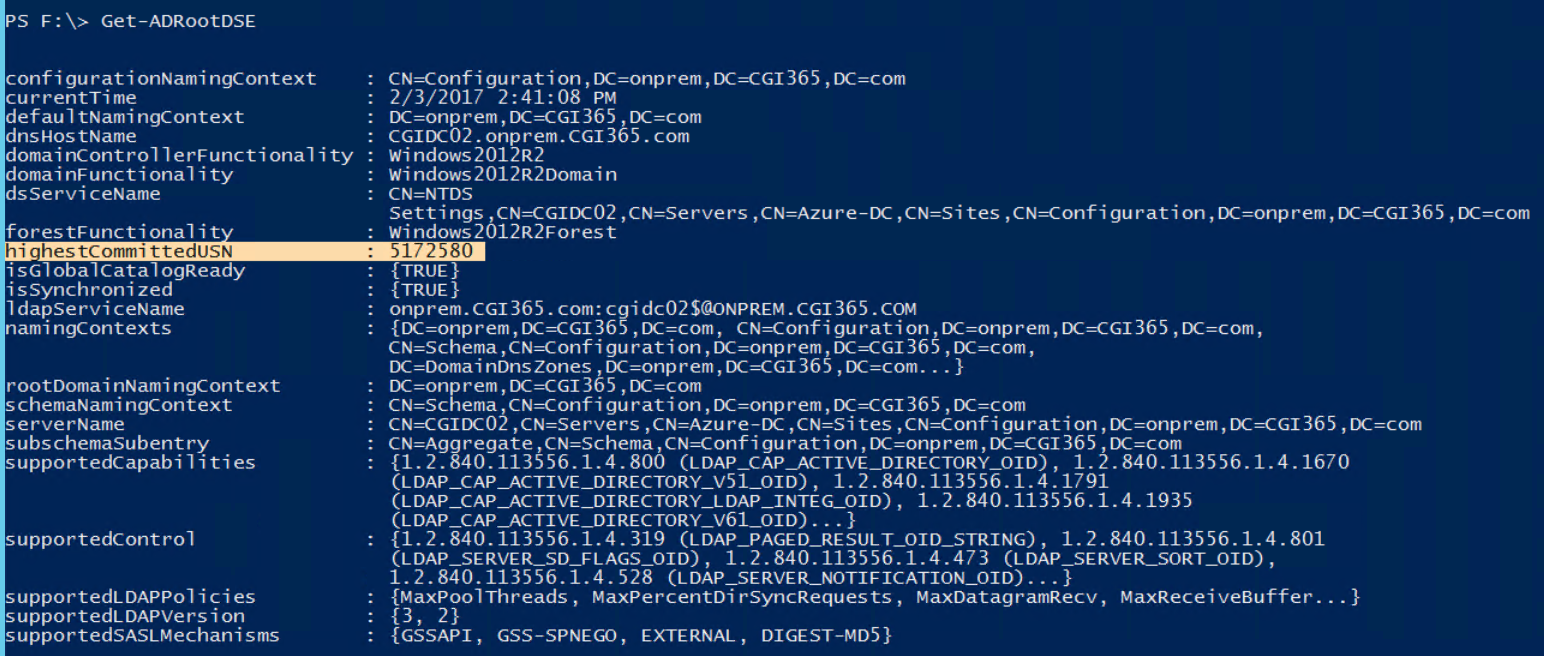Image resolution: width=1544 pixels, height=656 pixels.
Task: Click the Windows2012R2Forest value
Action: coord(503,232)
